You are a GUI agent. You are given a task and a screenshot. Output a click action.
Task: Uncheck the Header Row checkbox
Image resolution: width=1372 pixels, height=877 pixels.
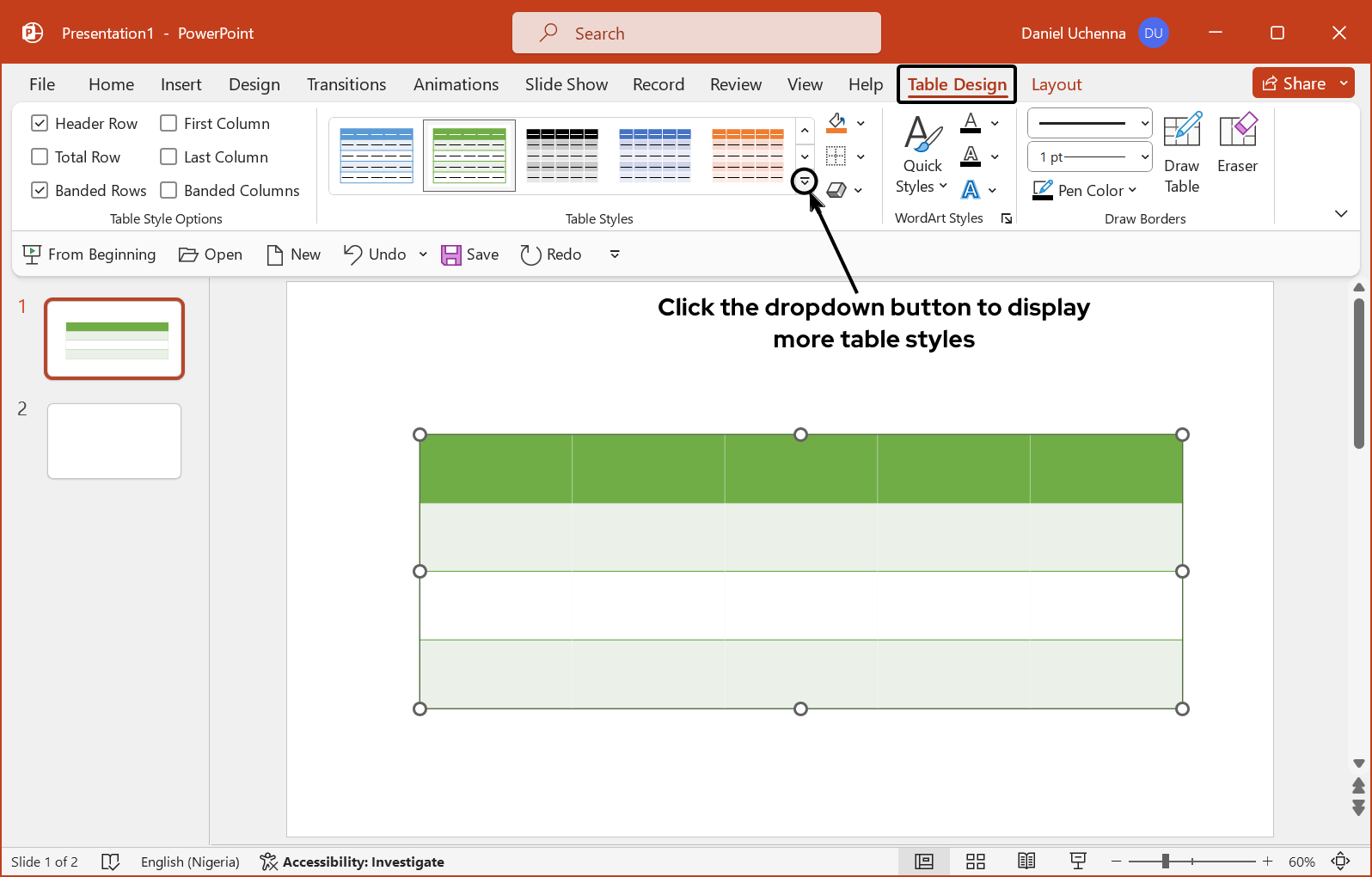click(40, 124)
